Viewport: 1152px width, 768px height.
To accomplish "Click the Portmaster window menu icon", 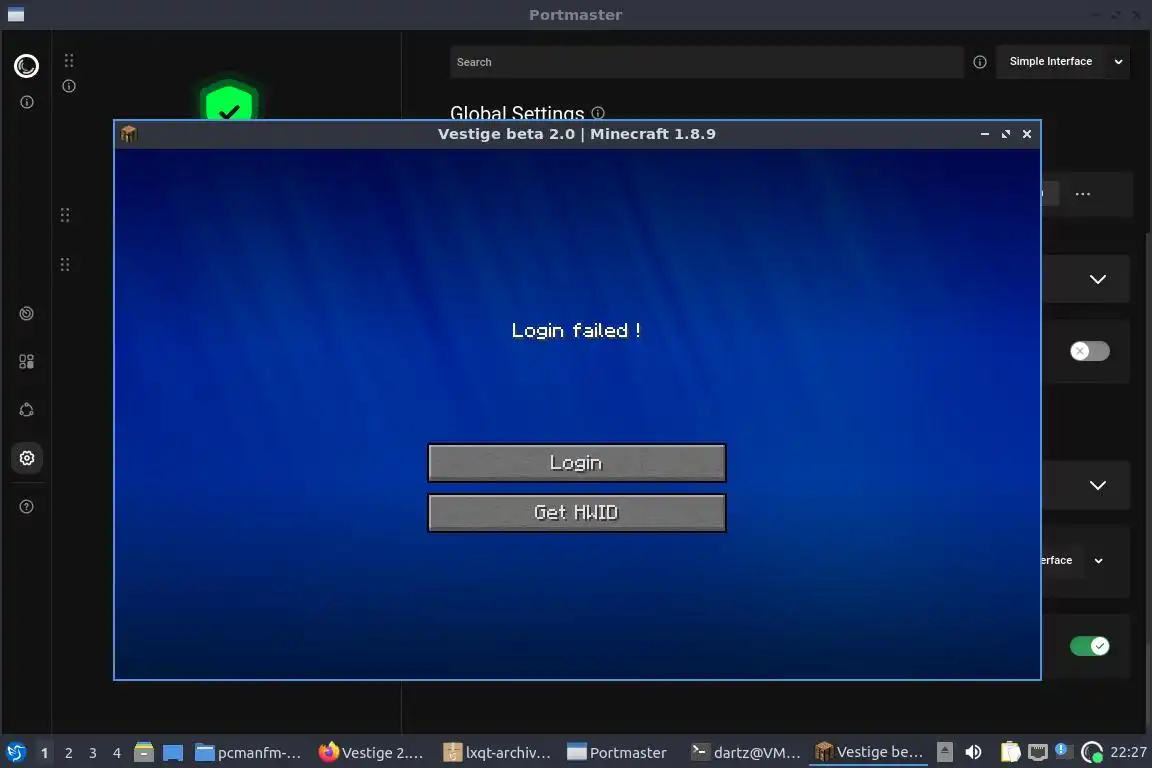I will point(15,15).
